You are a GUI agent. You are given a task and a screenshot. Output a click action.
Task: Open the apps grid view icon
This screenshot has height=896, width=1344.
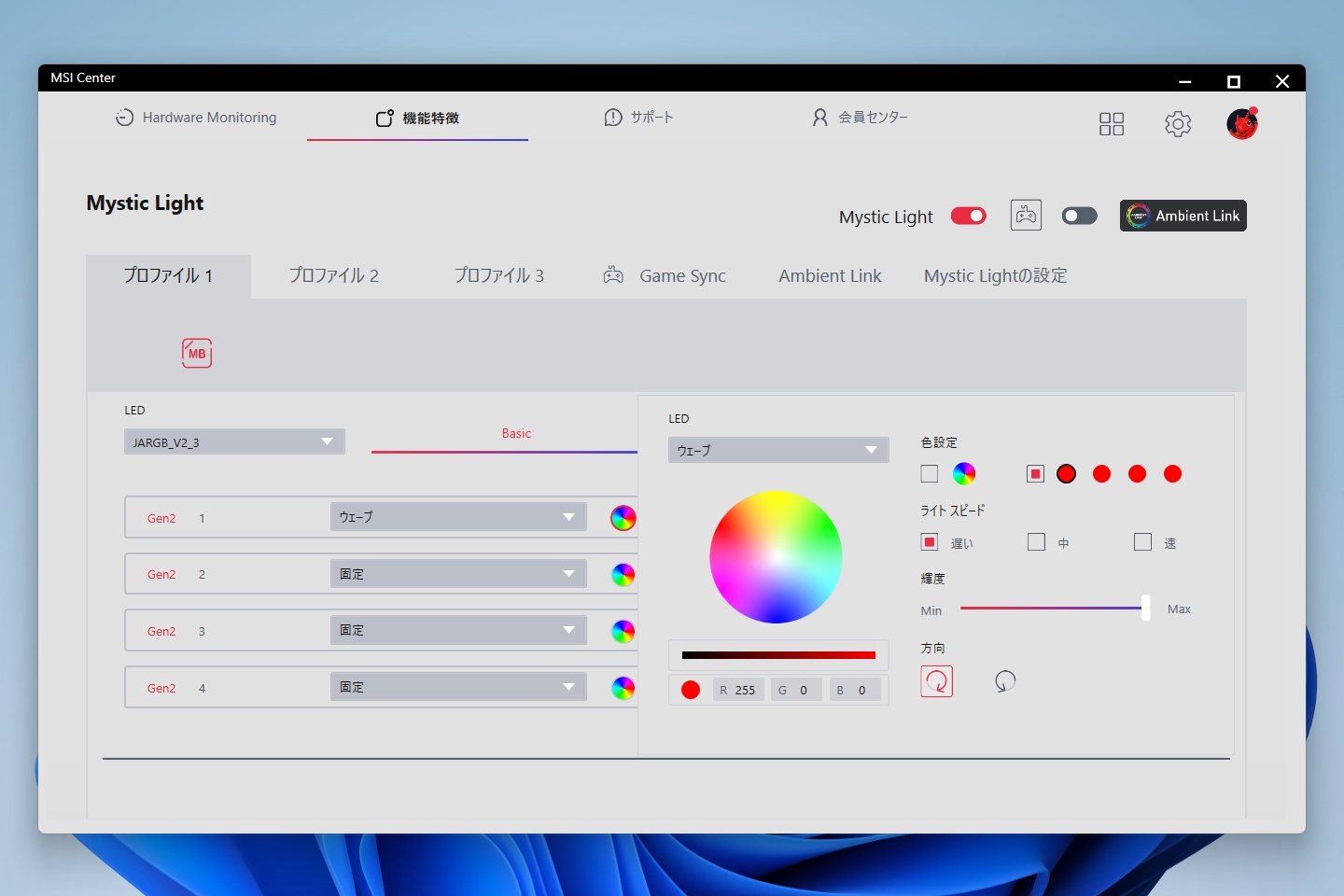click(1112, 124)
